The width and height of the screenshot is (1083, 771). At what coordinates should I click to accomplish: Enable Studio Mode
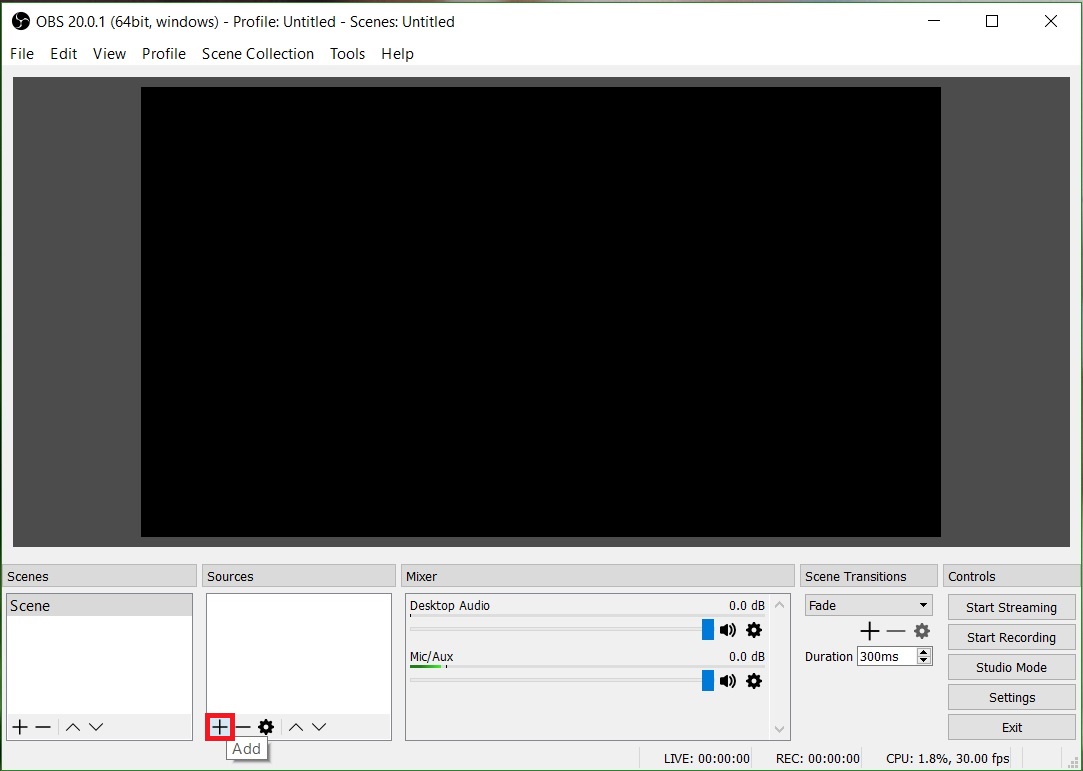pos(1011,667)
